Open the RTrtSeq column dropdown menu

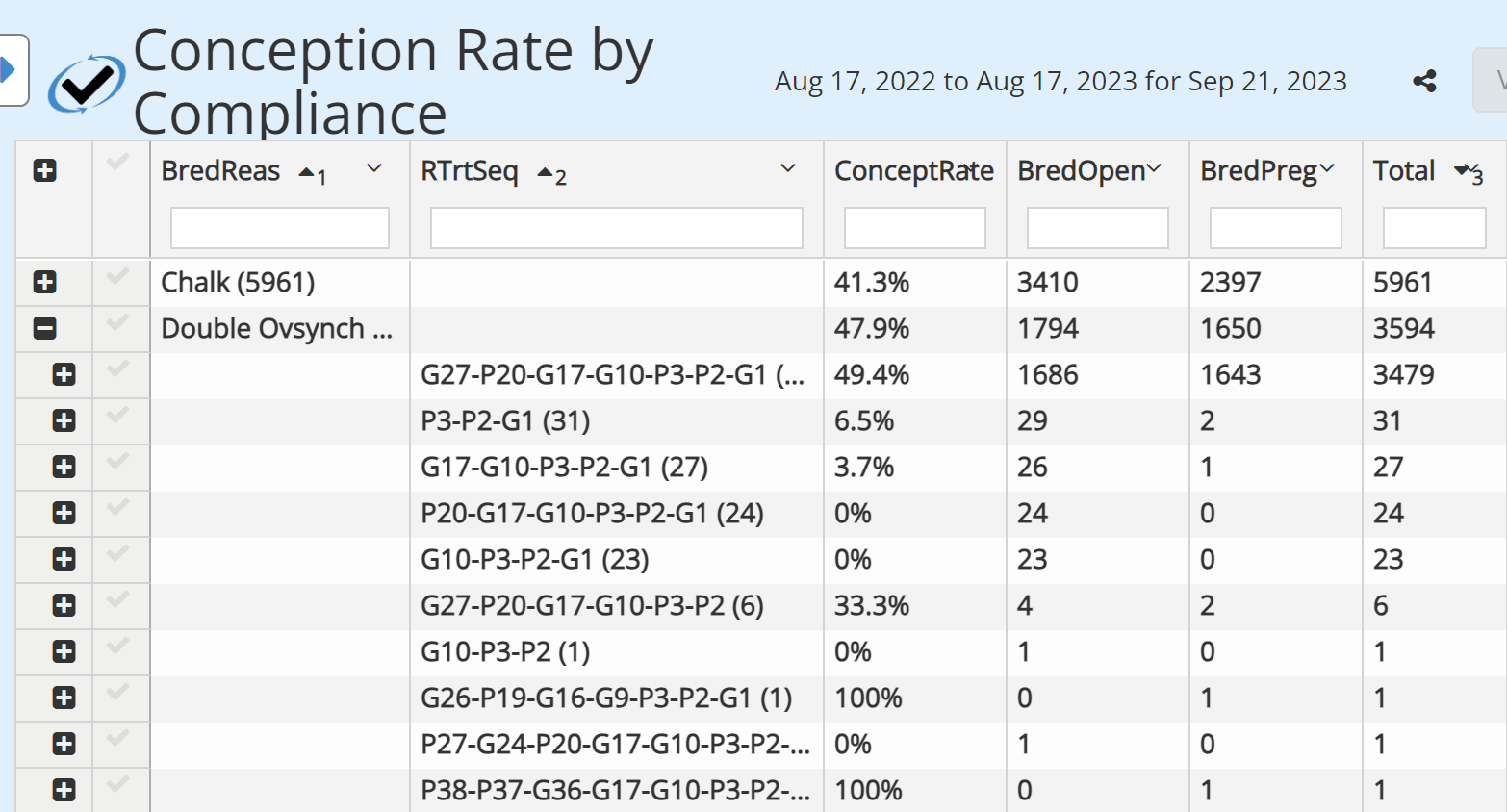click(x=787, y=169)
